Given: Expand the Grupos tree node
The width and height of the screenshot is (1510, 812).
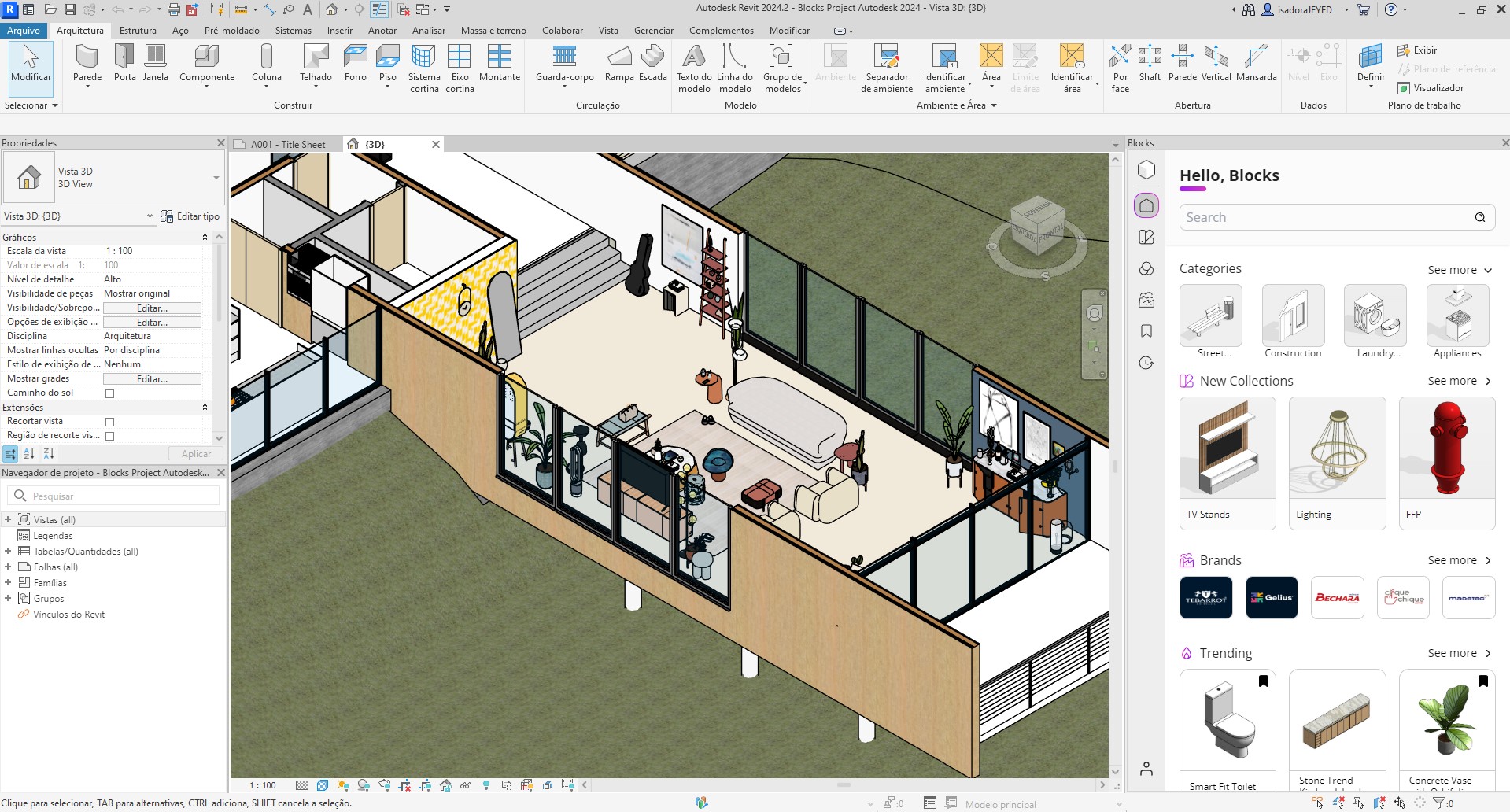Looking at the screenshot, I should click(8, 599).
